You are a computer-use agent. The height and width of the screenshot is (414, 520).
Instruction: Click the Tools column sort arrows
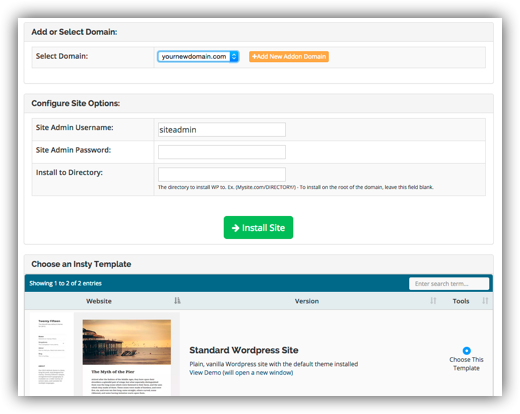[485, 301]
